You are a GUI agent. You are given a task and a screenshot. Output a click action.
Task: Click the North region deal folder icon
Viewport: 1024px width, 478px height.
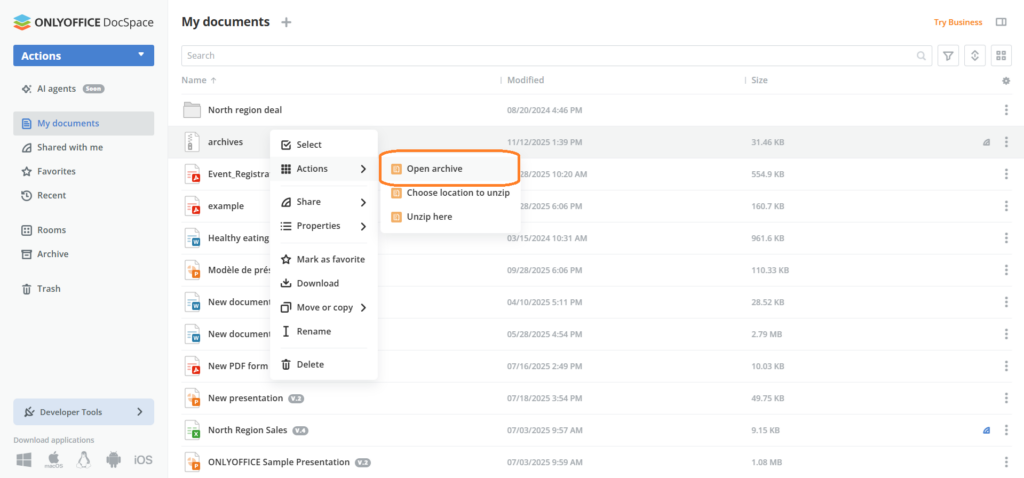coord(192,110)
